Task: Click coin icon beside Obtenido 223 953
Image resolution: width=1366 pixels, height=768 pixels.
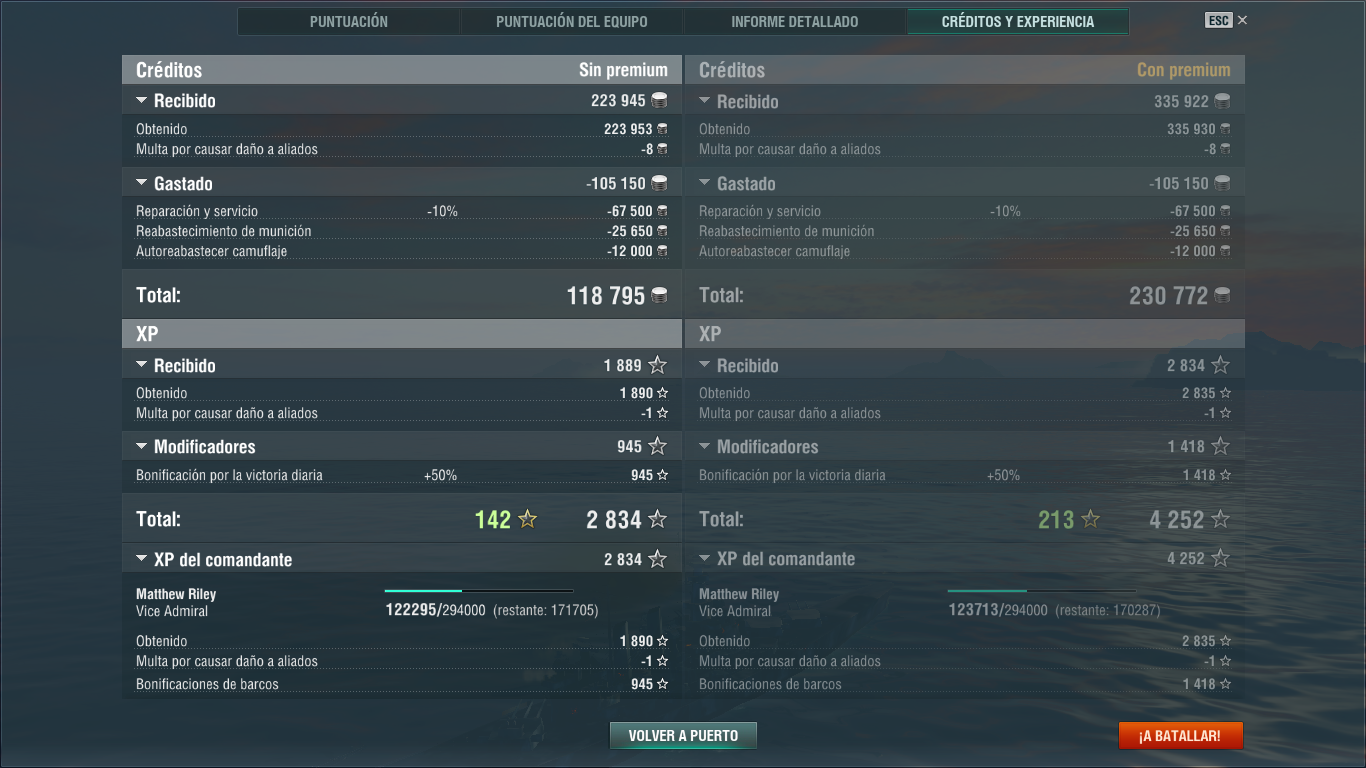Action: (x=662, y=129)
